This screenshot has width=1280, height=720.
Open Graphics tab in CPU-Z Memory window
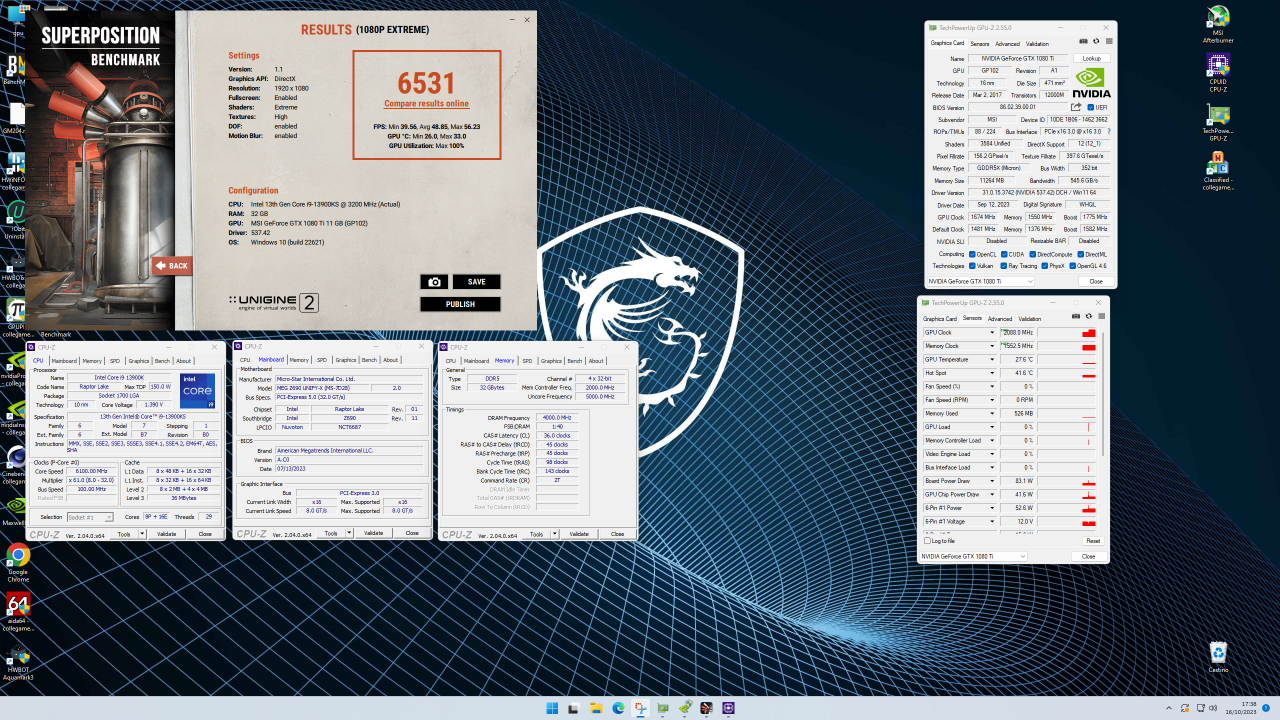tap(551, 360)
